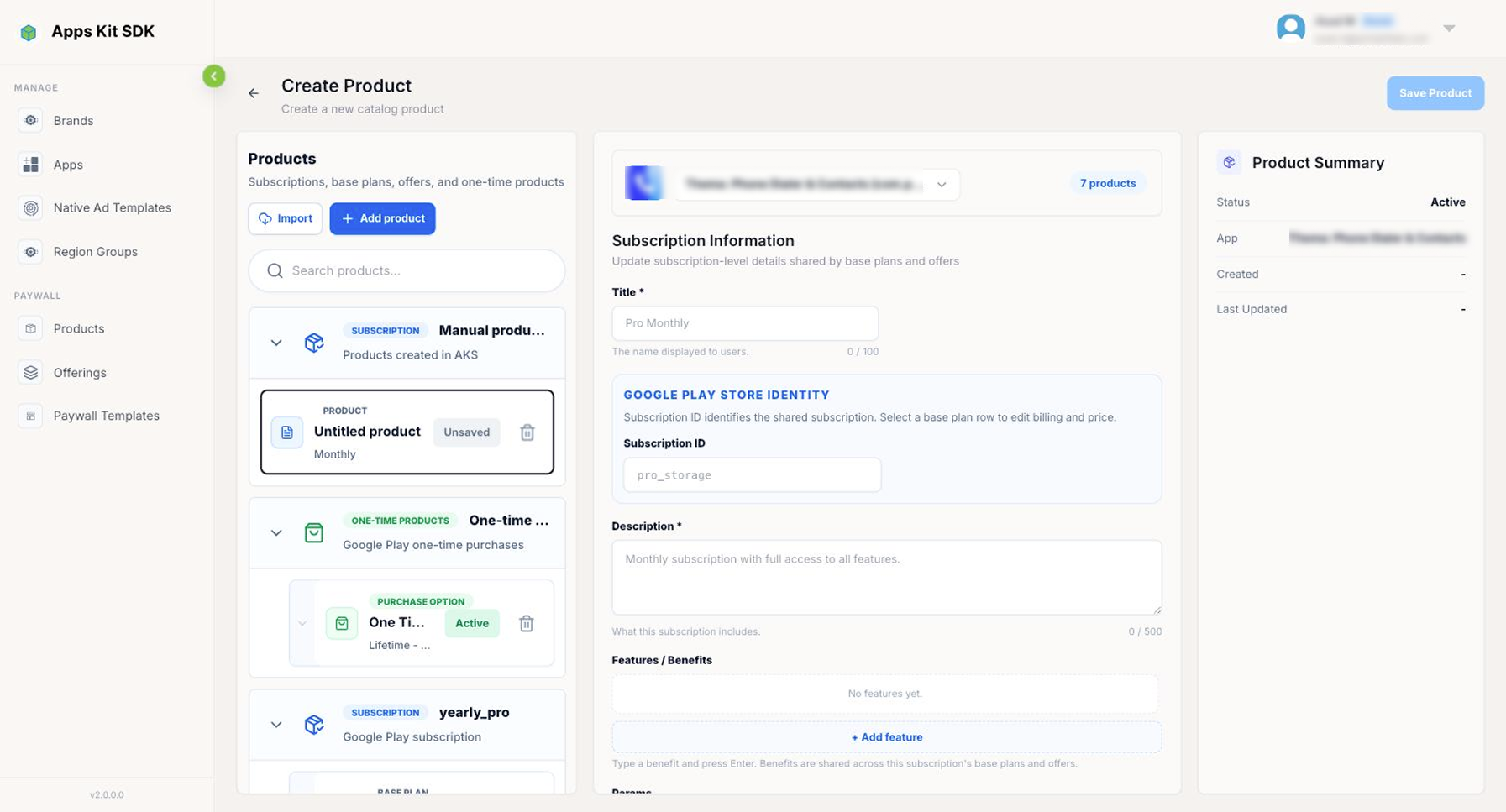Select the Untitled product document icon

coord(287,432)
